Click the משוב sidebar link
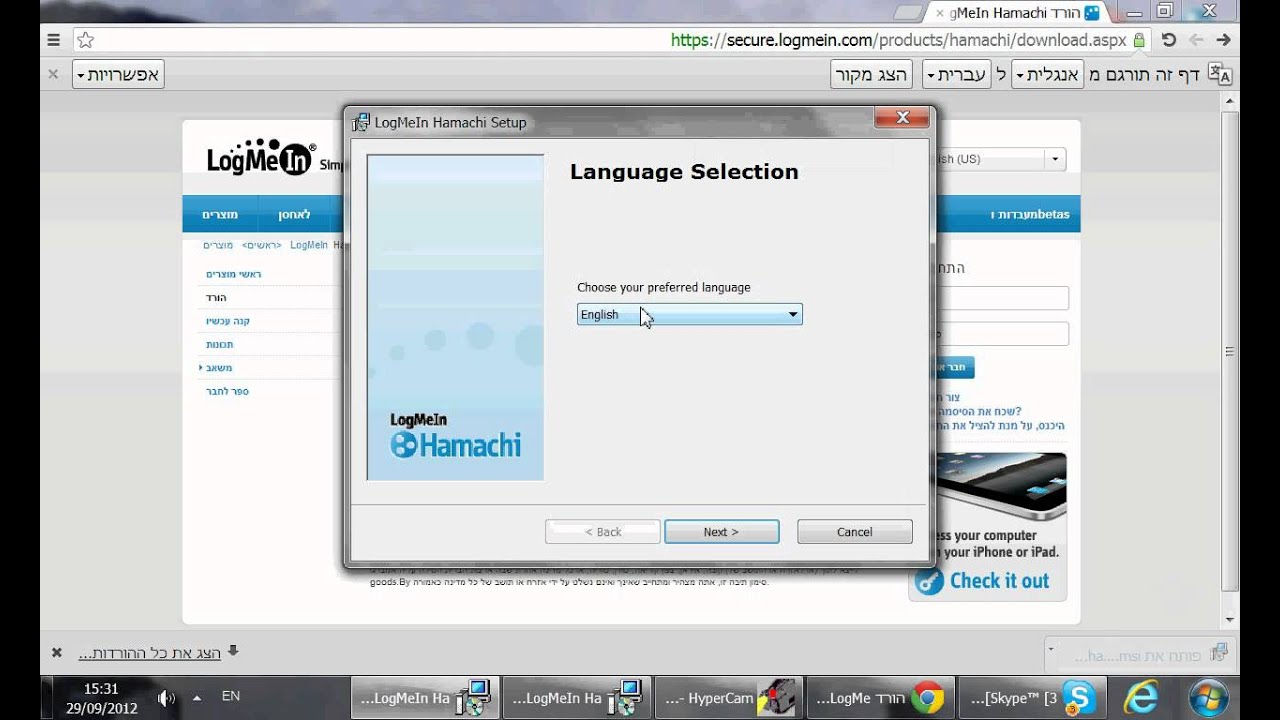The height and width of the screenshot is (720, 1280). tap(219, 368)
